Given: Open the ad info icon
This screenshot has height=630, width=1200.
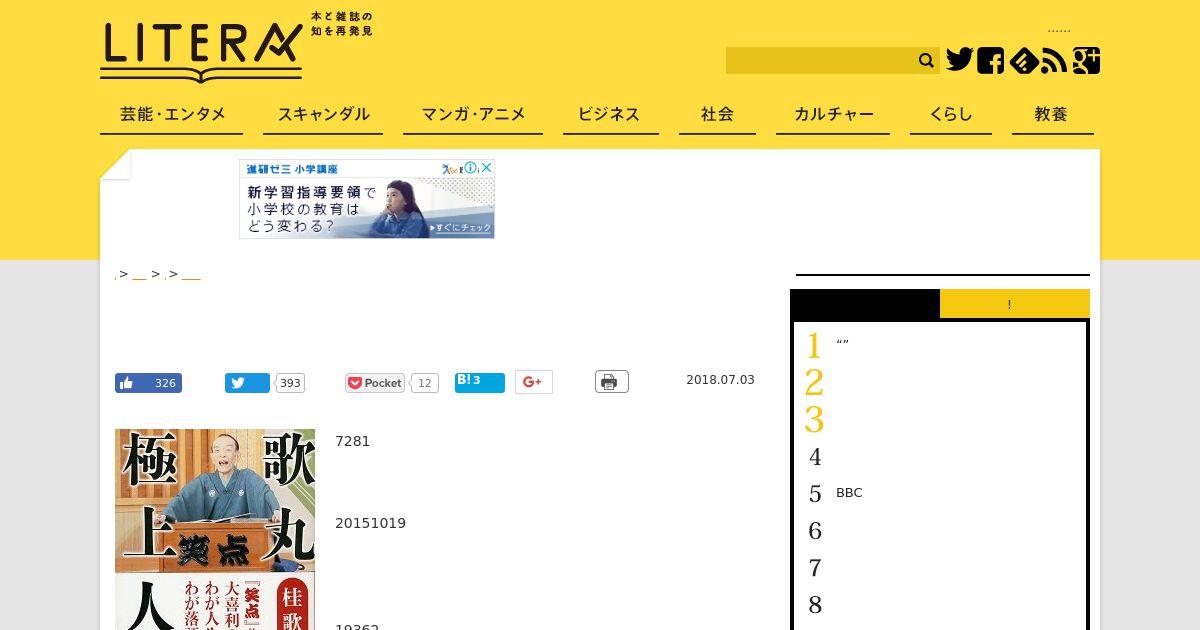Looking at the screenshot, I should click(x=470, y=168).
